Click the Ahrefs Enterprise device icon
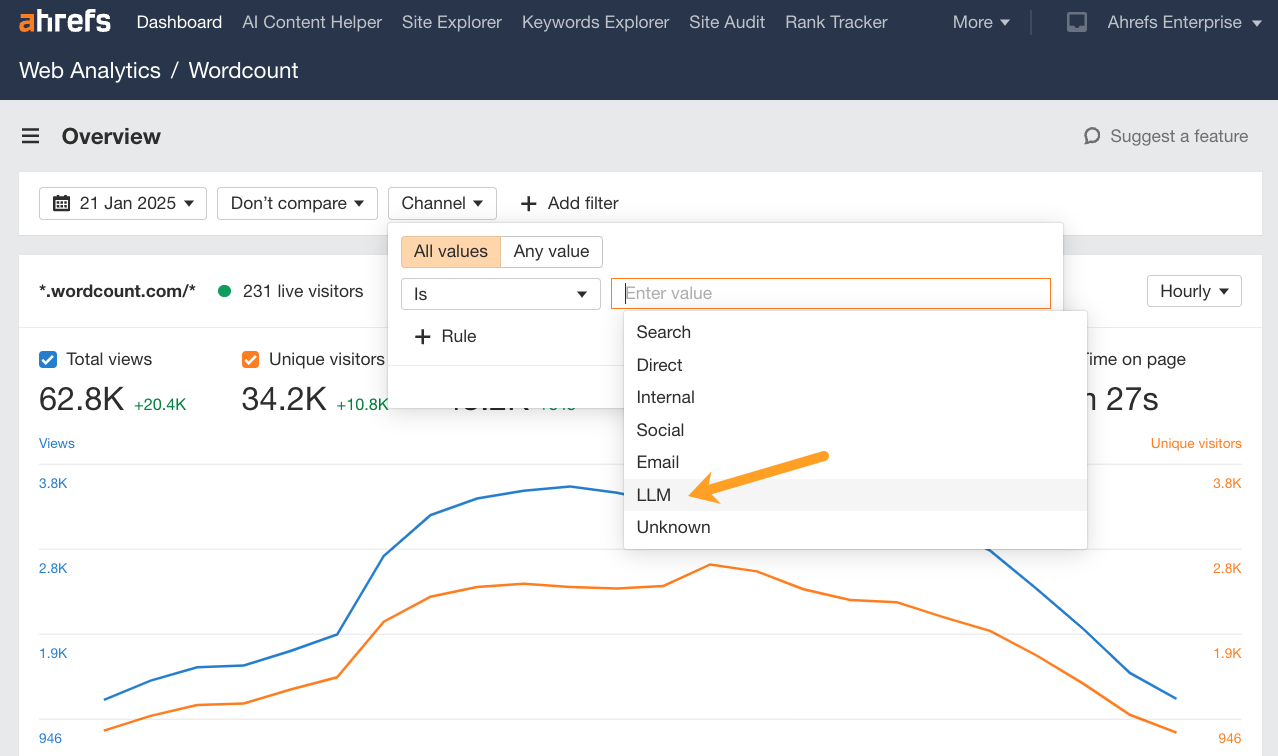The width and height of the screenshot is (1278, 756). (x=1076, y=20)
